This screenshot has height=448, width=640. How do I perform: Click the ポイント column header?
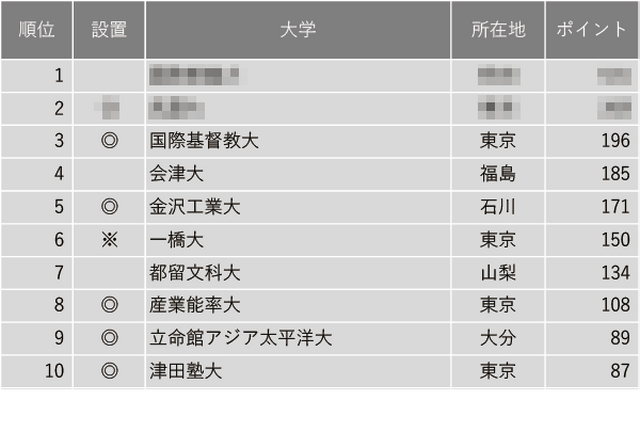click(x=592, y=29)
